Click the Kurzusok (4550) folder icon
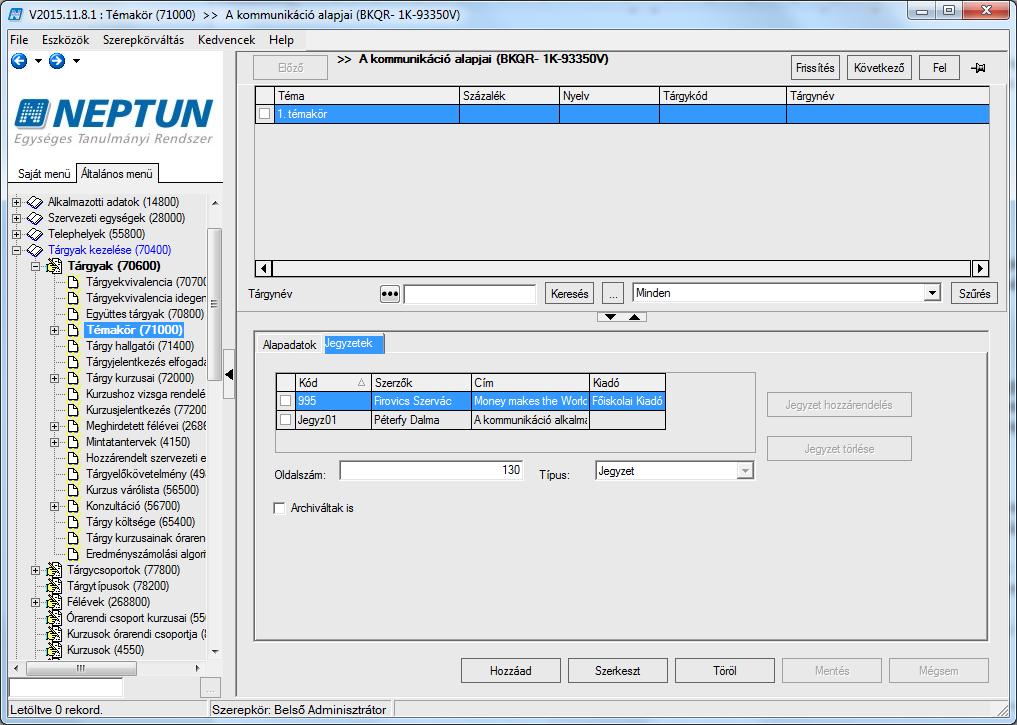 (x=54, y=650)
